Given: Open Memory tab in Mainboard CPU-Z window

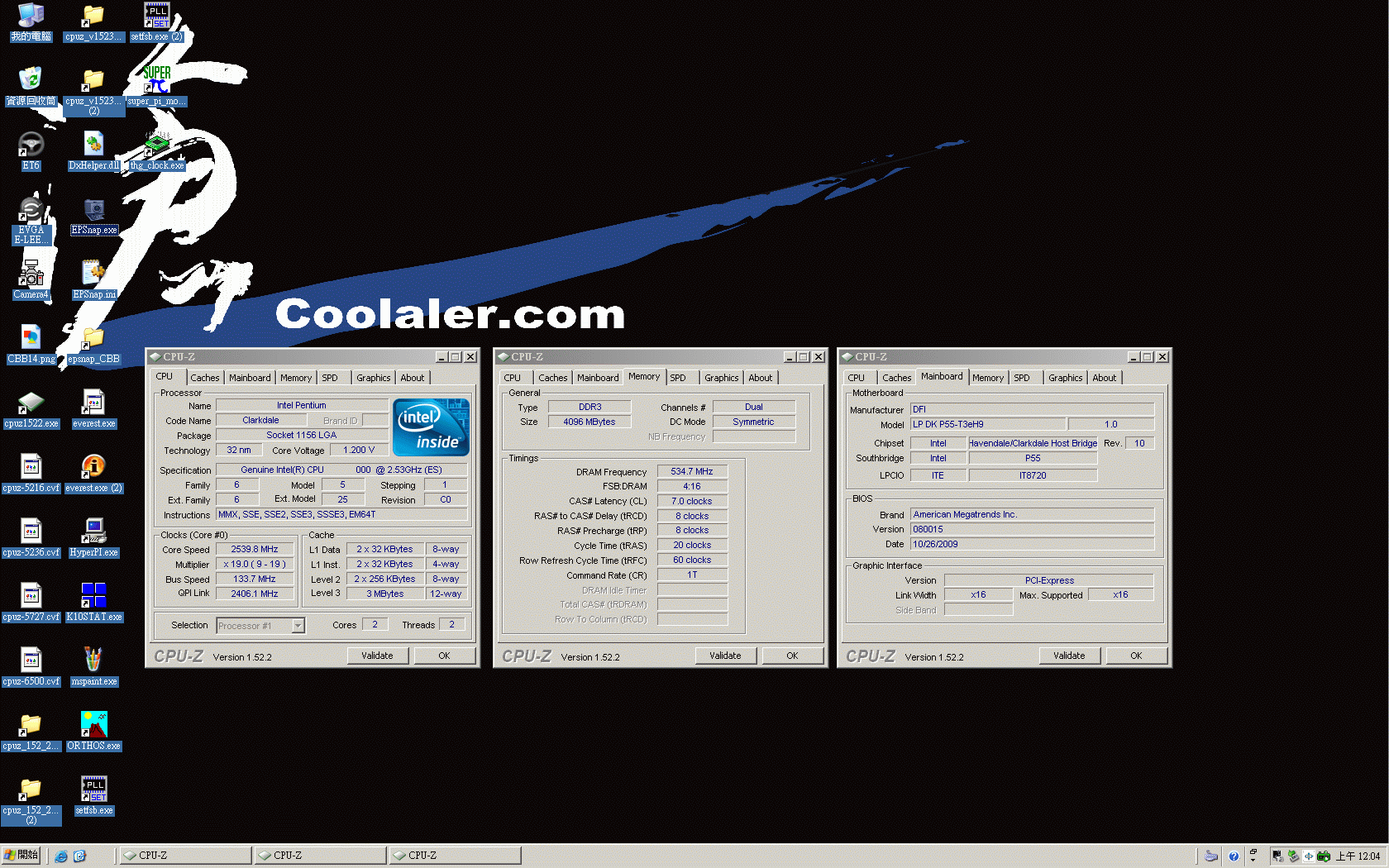Looking at the screenshot, I should pos(988,378).
